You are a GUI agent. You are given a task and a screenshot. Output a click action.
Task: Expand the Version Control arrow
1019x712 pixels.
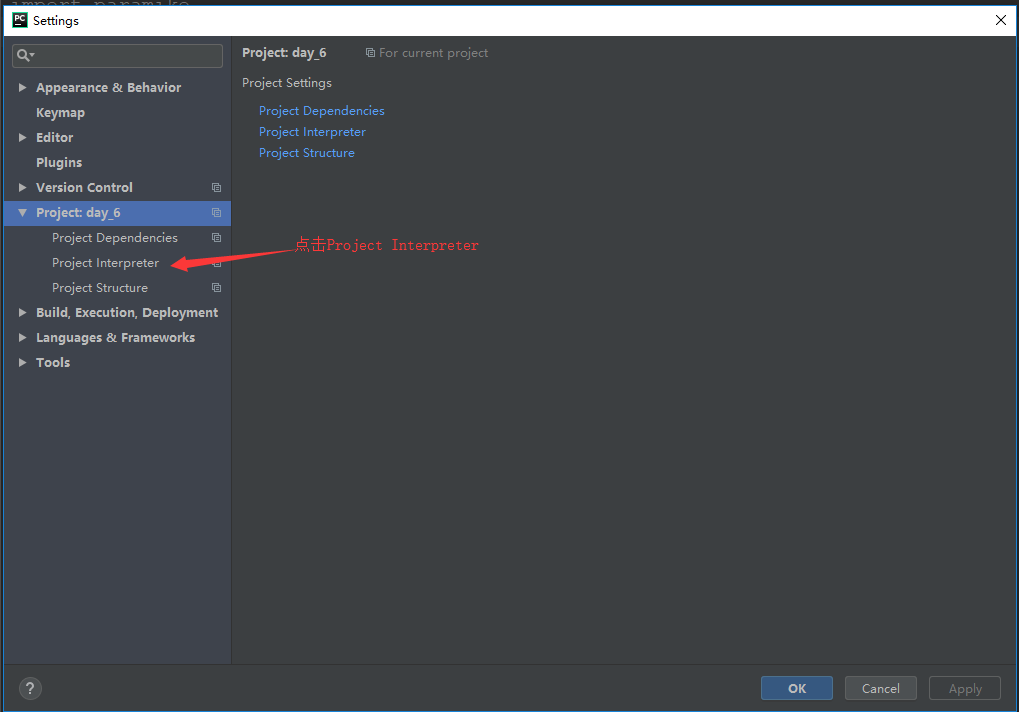23,187
